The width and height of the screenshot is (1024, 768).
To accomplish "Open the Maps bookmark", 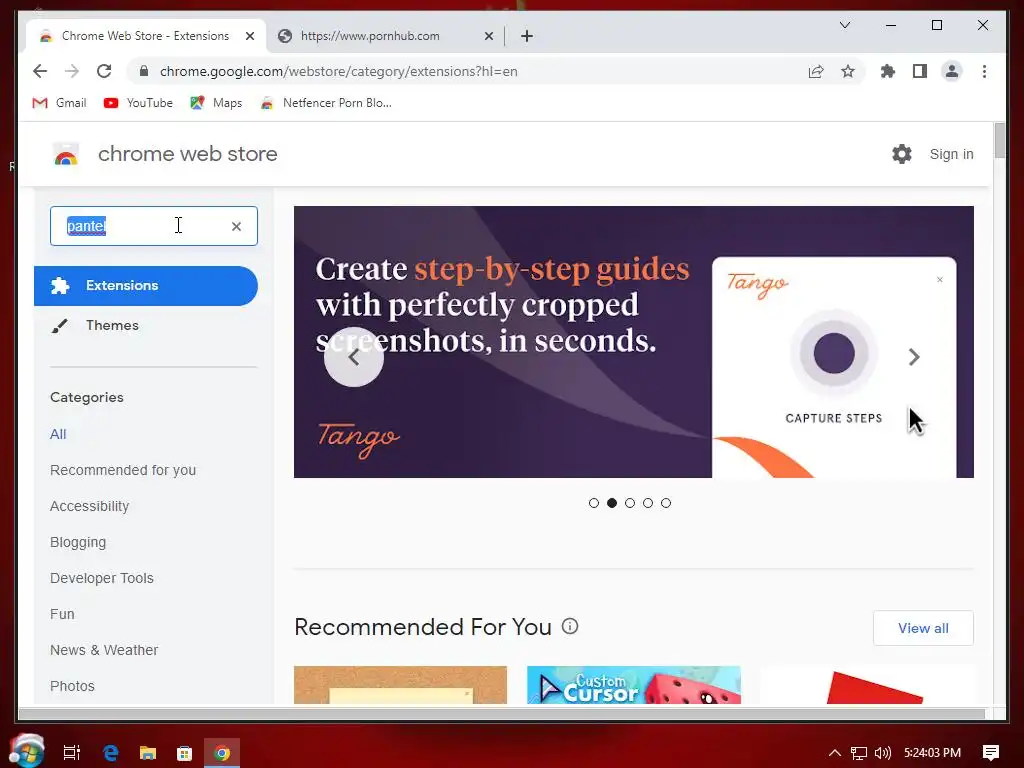I will coord(216,103).
